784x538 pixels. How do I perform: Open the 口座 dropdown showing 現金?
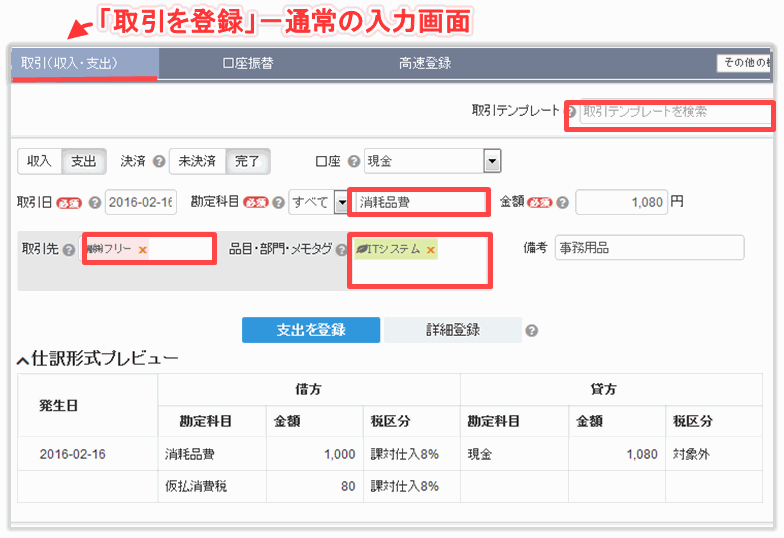[x=432, y=161]
